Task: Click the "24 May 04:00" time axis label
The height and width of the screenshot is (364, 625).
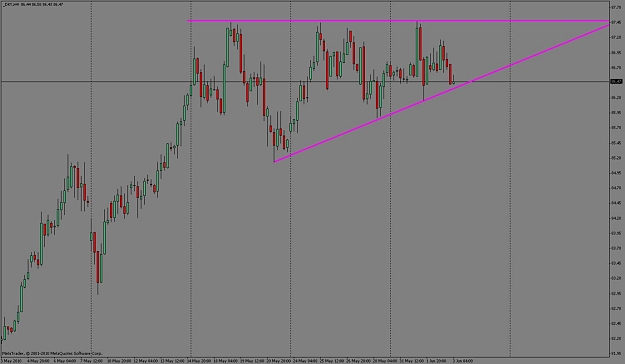Action: point(305,361)
